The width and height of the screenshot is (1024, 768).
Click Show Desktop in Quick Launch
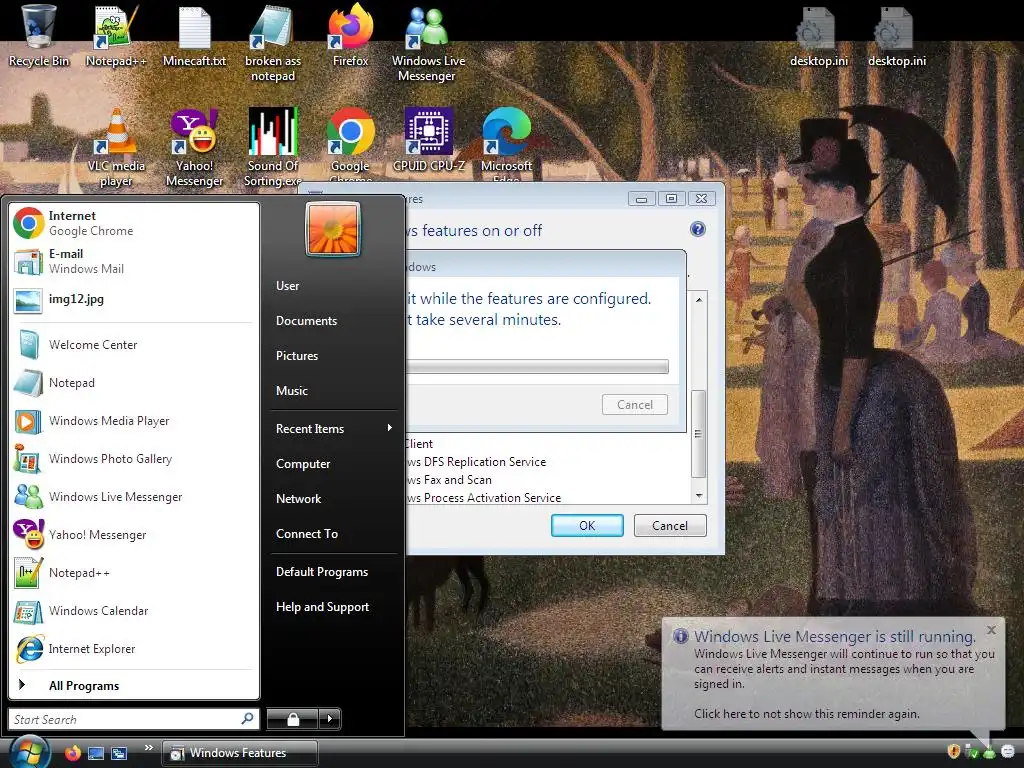tap(96, 753)
